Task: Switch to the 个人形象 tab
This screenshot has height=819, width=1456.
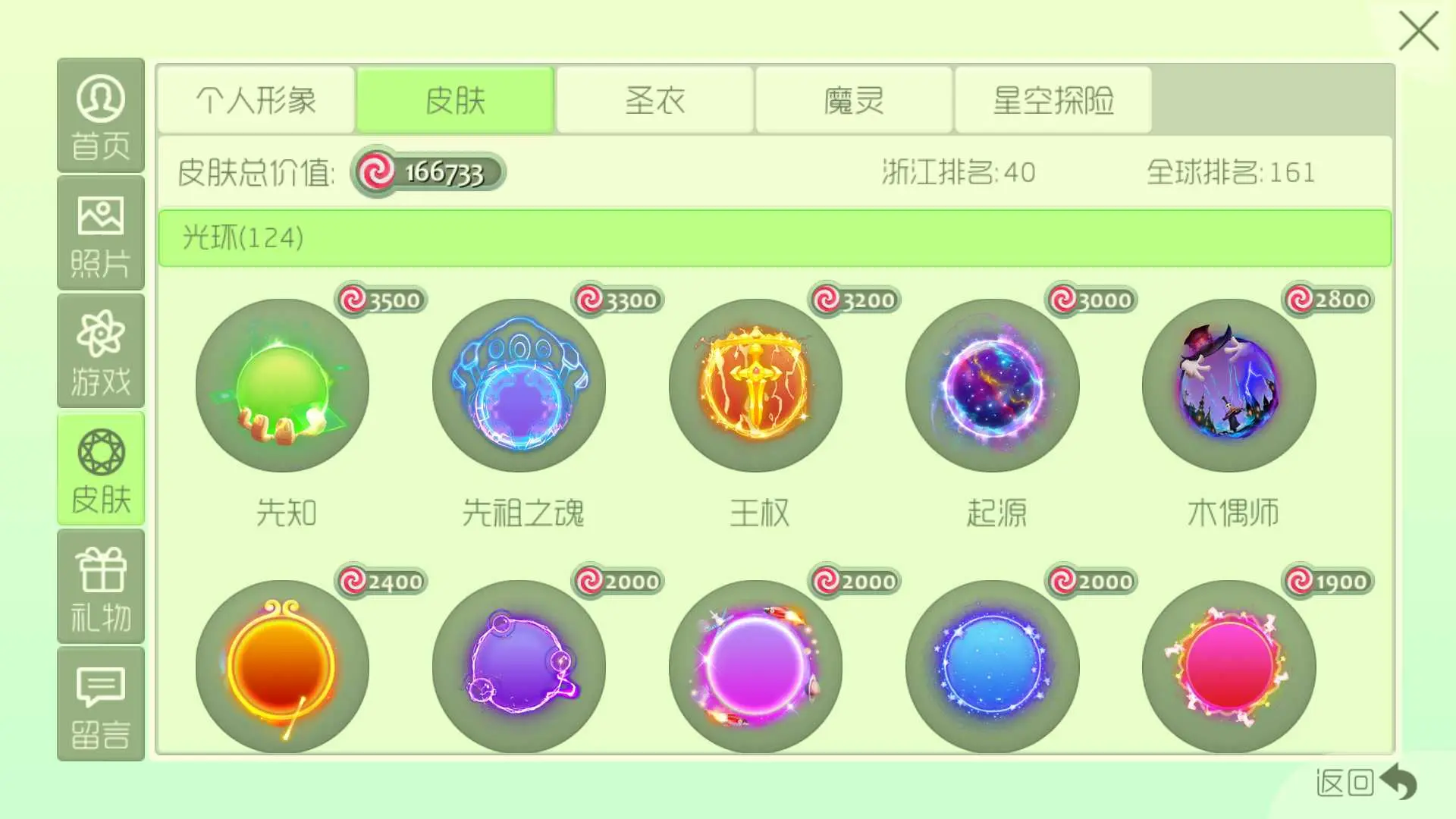Action: 256,99
